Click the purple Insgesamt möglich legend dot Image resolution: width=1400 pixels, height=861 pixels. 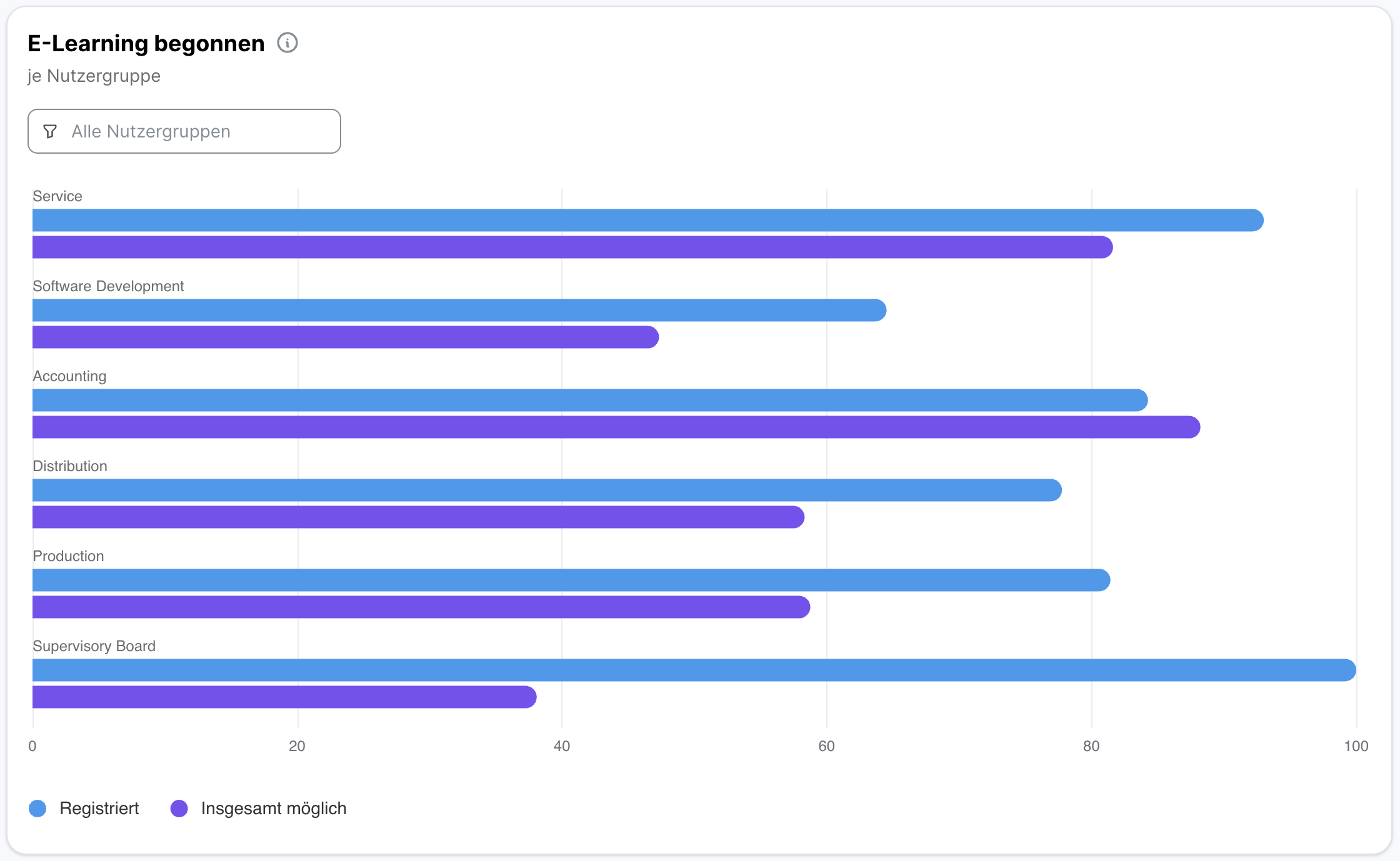179,809
